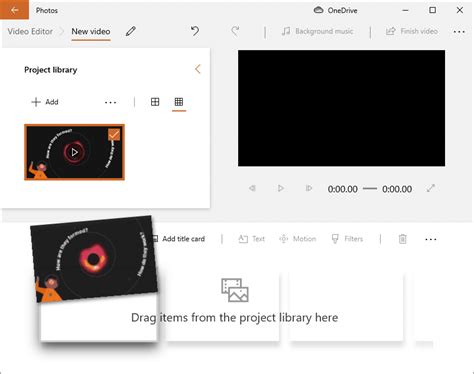The width and height of the screenshot is (474, 374).
Task: Open storyboard more options ellipsis
Action: (x=431, y=239)
